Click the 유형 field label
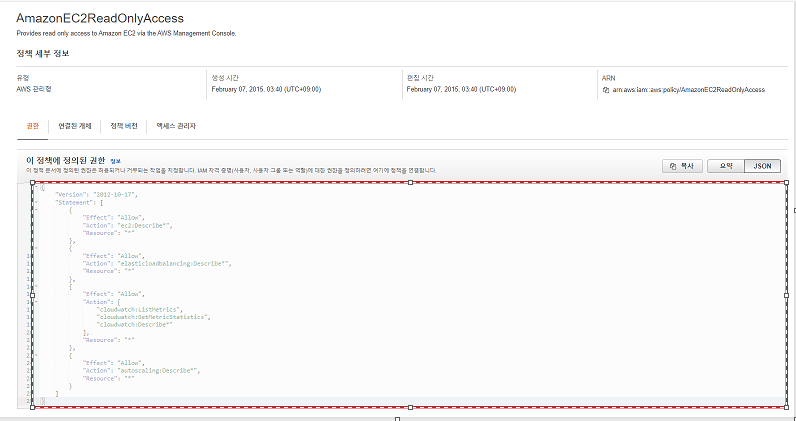The width and height of the screenshot is (796, 421). [x=23, y=78]
